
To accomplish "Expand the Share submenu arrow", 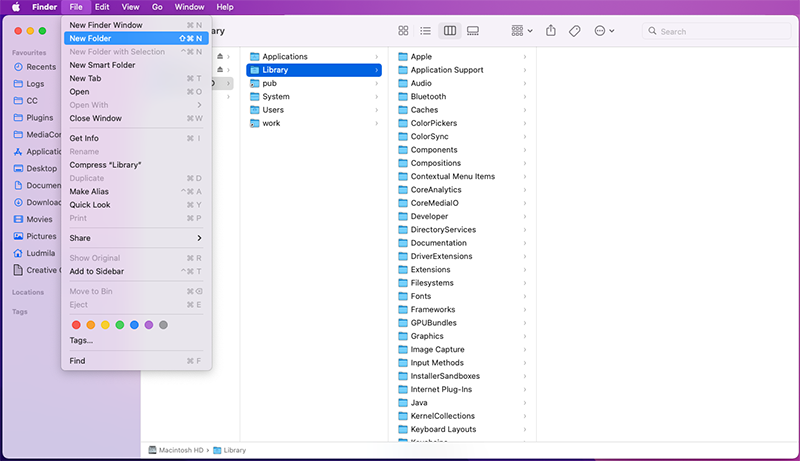I will pos(199,238).
